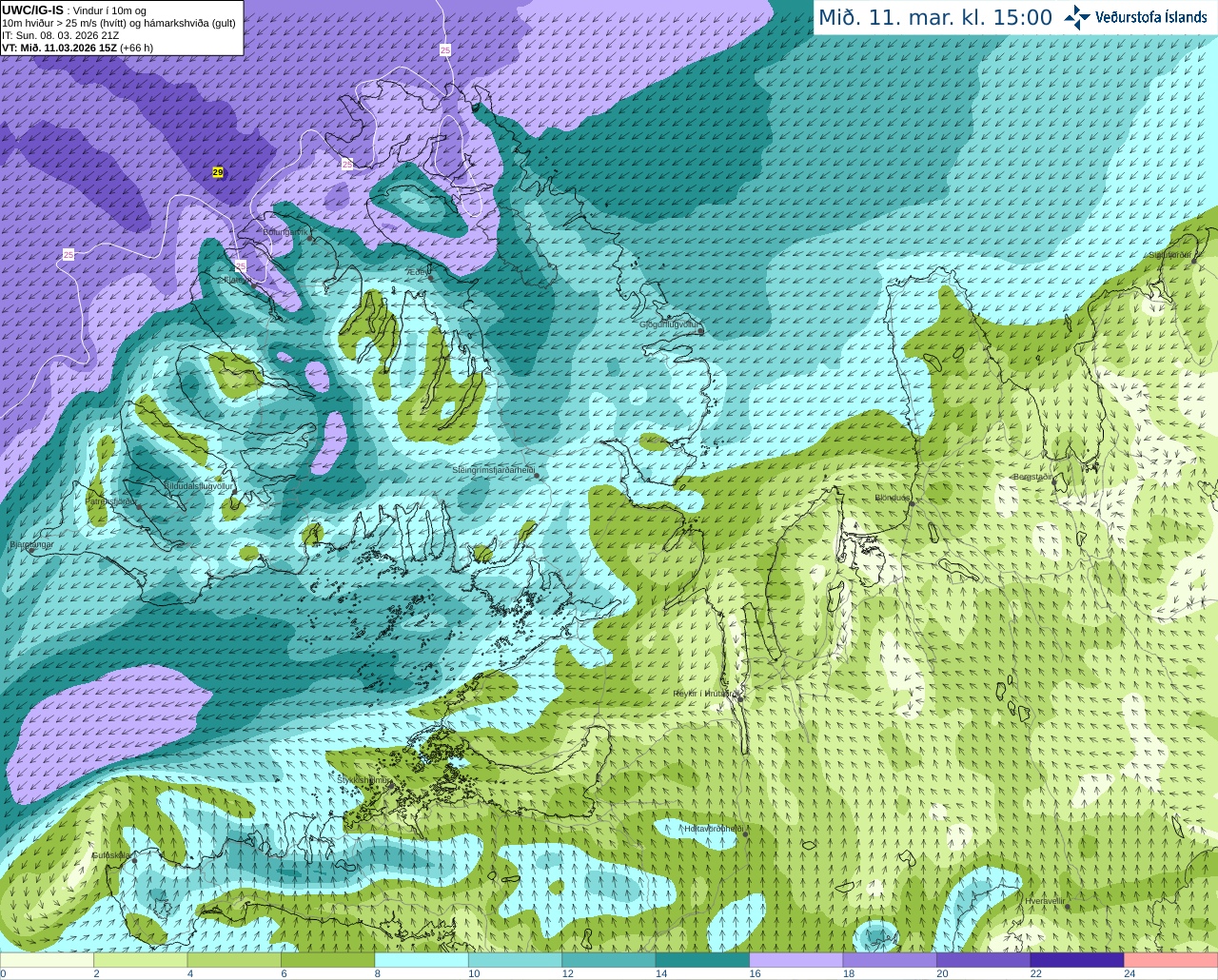Click the Veðurstofa Íslands logo
This screenshot has width=1218, height=980.
click(1135, 17)
